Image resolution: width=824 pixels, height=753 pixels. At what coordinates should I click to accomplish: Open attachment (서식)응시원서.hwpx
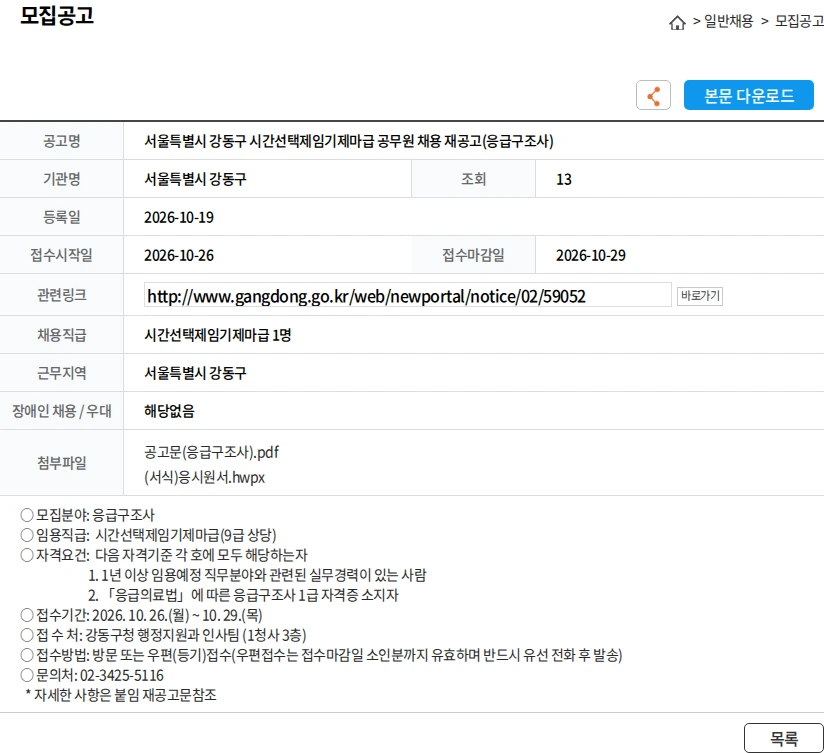click(x=204, y=477)
